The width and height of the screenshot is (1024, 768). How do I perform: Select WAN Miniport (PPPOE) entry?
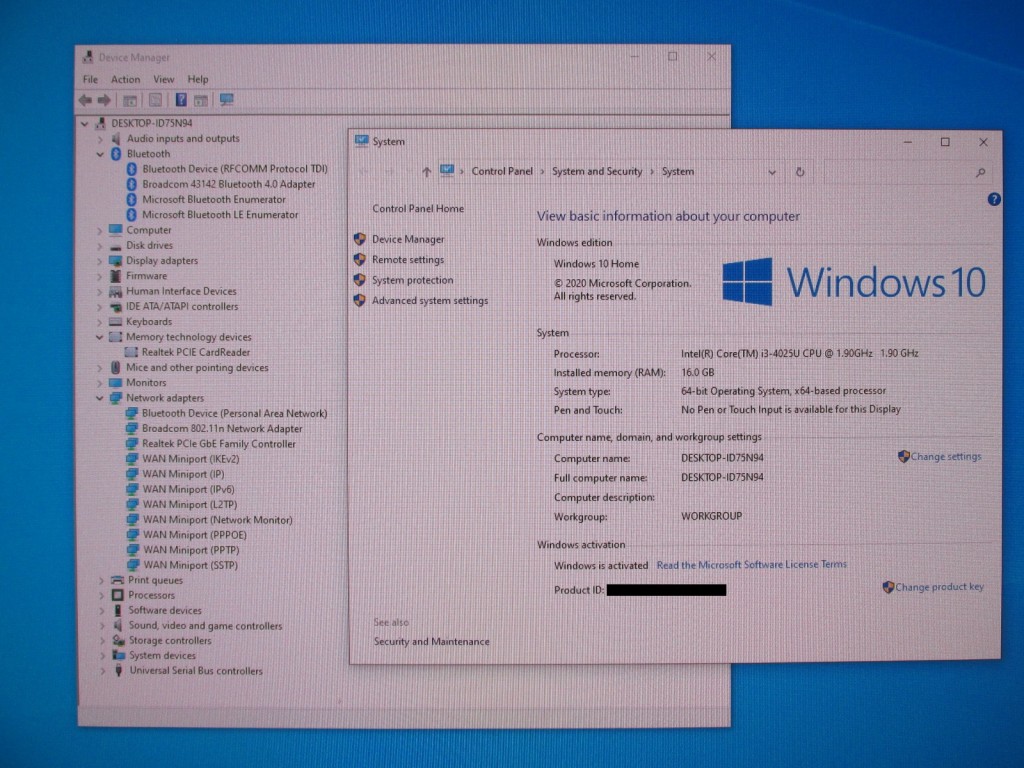(x=195, y=535)
